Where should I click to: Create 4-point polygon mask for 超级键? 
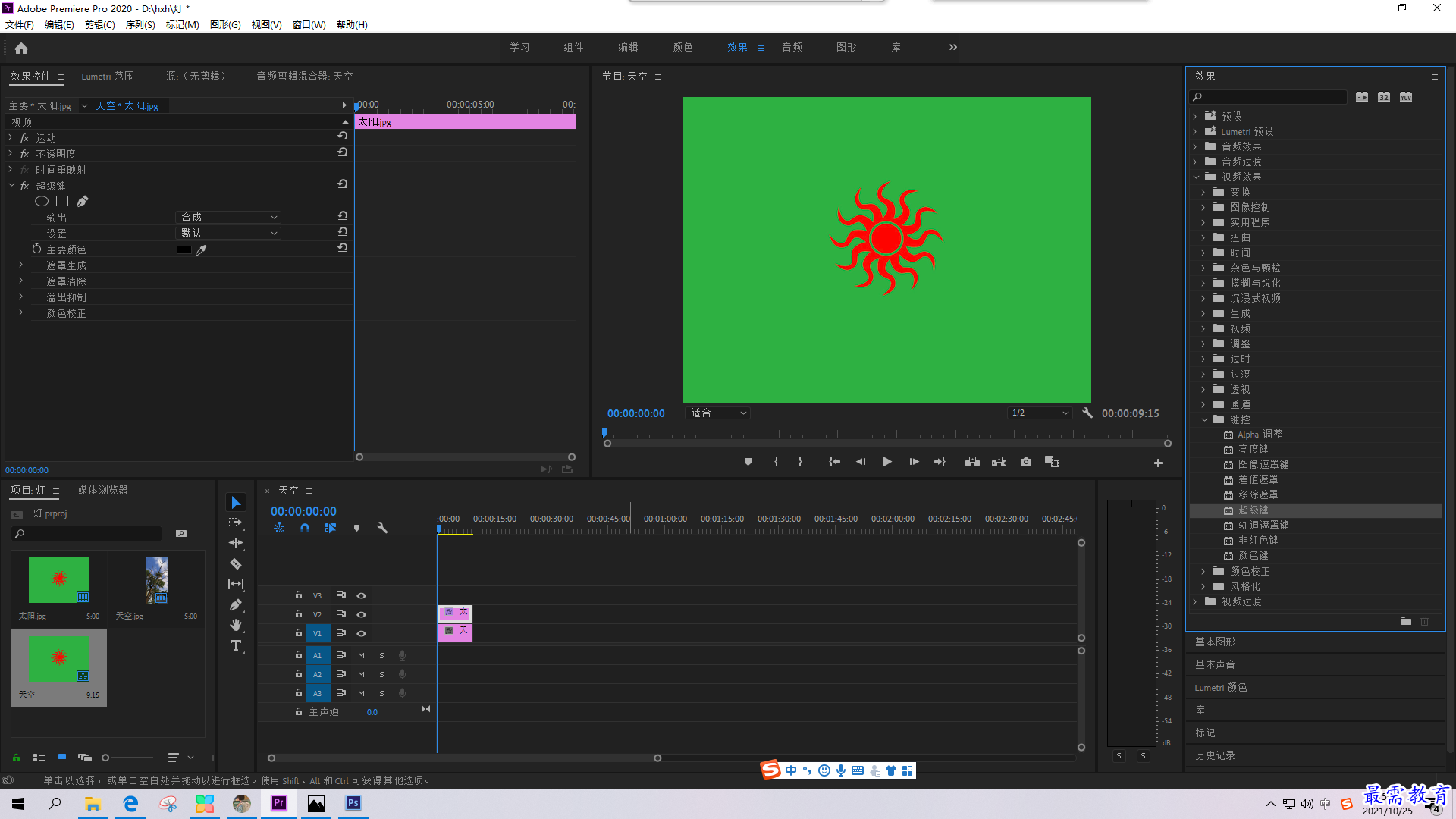pos(62,201)
